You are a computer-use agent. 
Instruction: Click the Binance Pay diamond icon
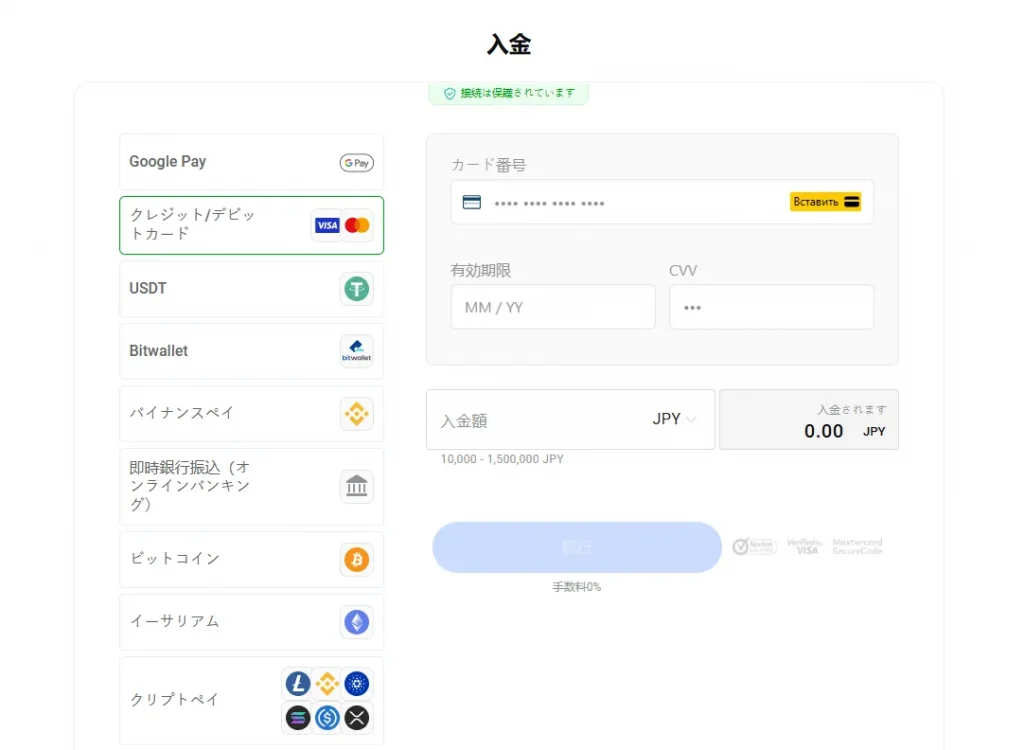pos(357,414)
